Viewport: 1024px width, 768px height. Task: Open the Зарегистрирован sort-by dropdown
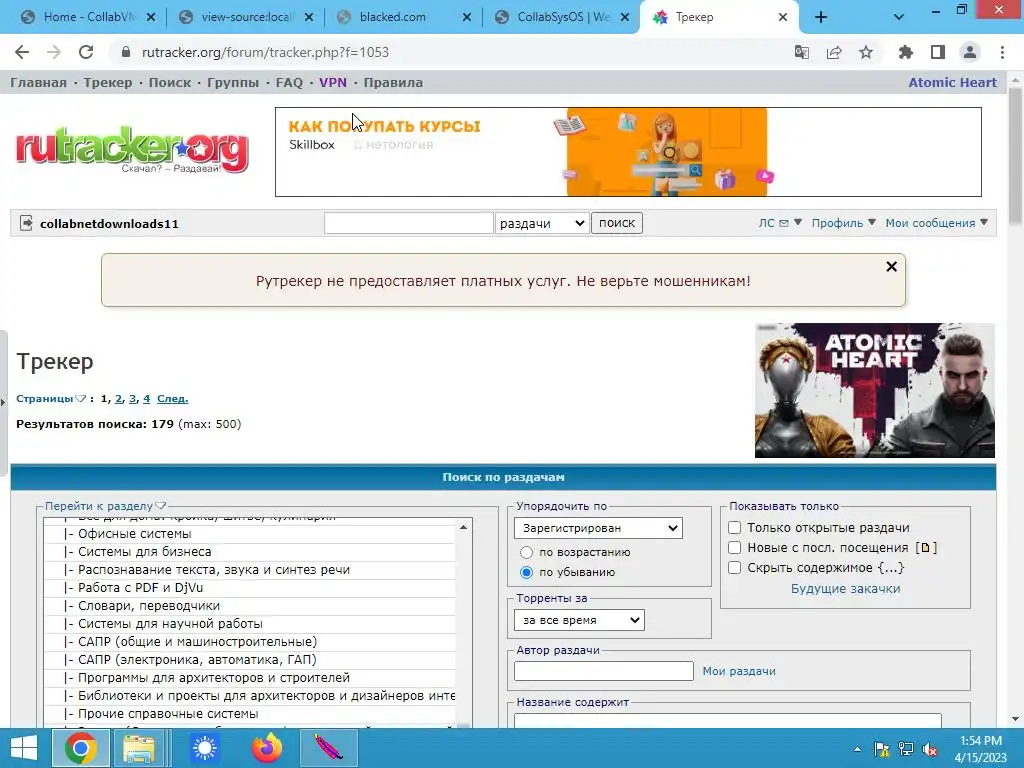[x=598, y=528]
